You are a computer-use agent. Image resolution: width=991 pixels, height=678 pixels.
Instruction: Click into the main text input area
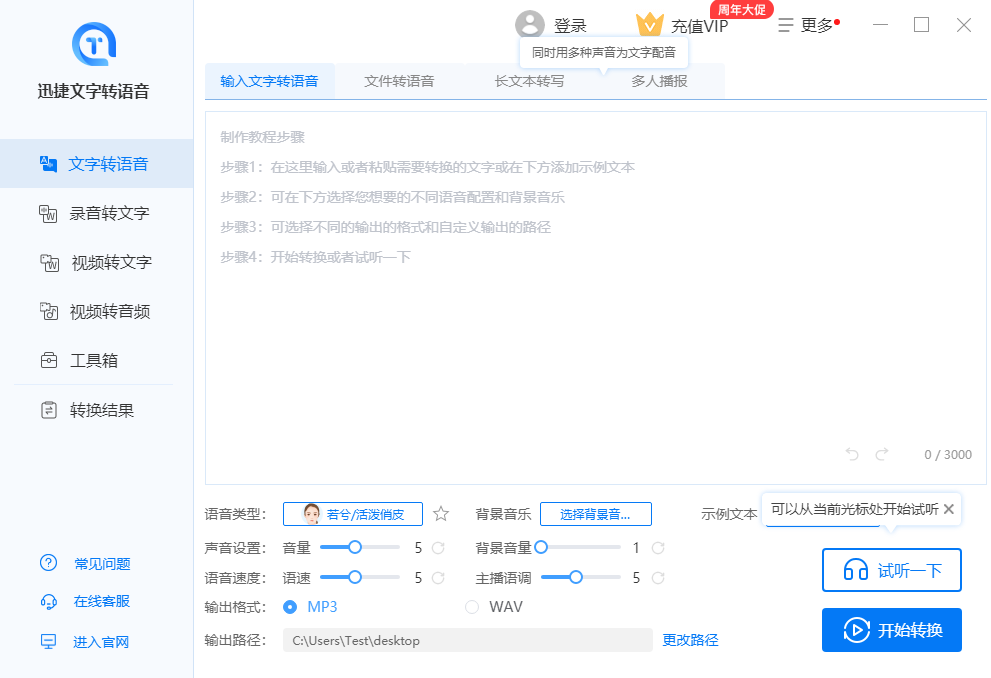pyautogui.click(x=595, y=298)
